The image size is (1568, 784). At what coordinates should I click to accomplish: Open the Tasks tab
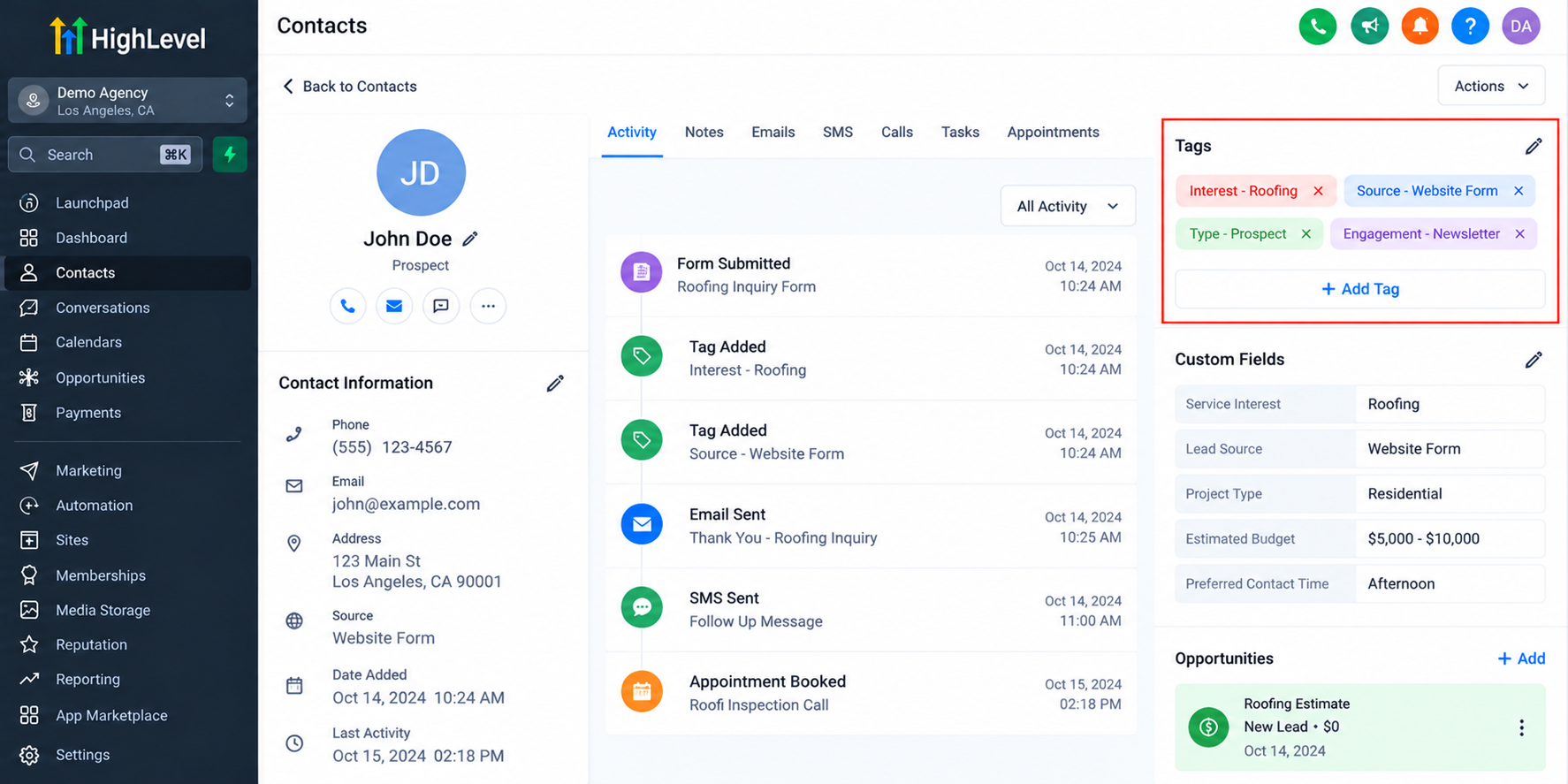click(x=960, y=133)
